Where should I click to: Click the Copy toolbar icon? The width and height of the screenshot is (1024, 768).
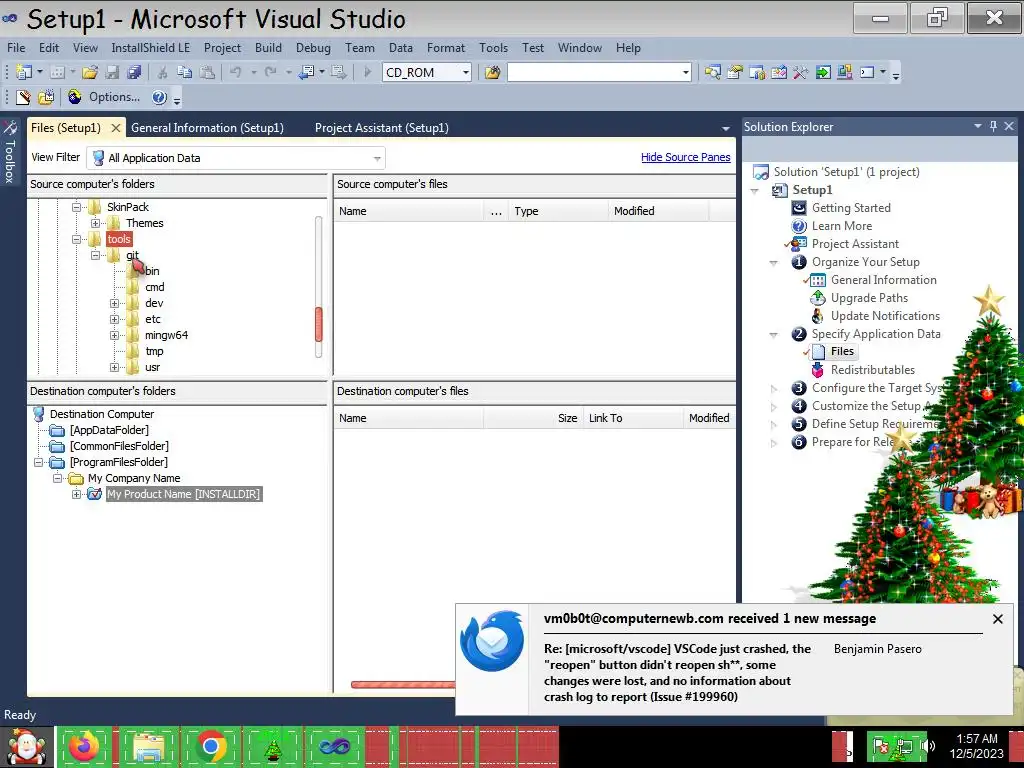(185, 72)
